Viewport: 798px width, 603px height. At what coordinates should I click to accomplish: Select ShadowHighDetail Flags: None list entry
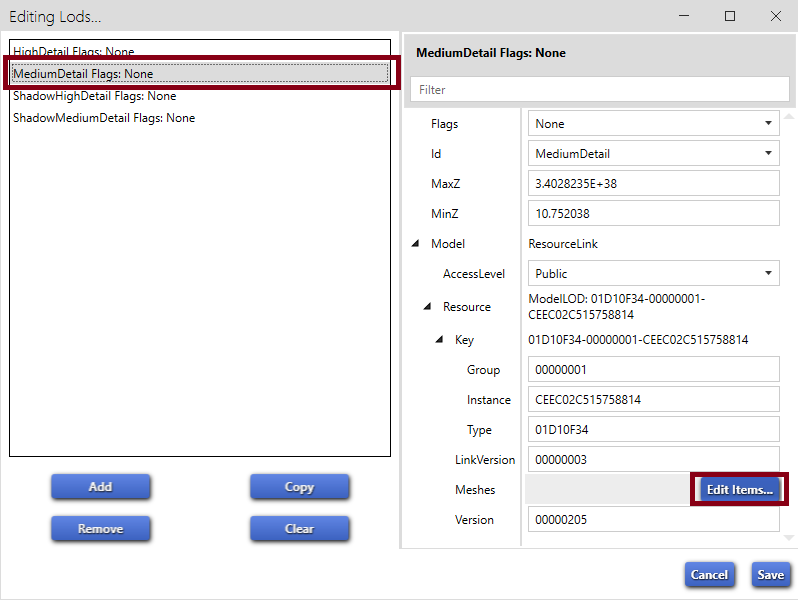pos(200,96)
